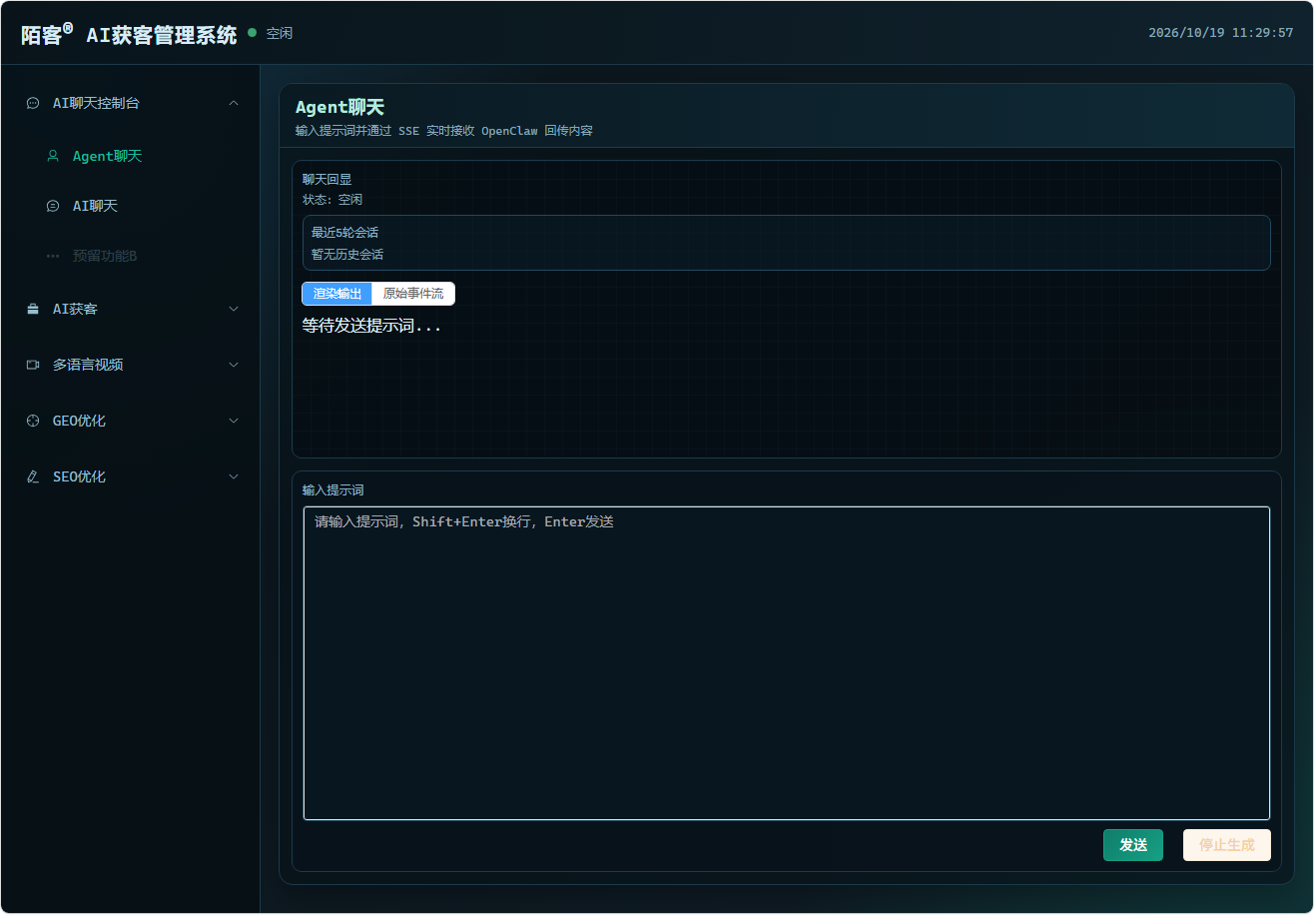Click the green 发送 button
This screenshot has height=915, width=1316.
coord(1133,845)
